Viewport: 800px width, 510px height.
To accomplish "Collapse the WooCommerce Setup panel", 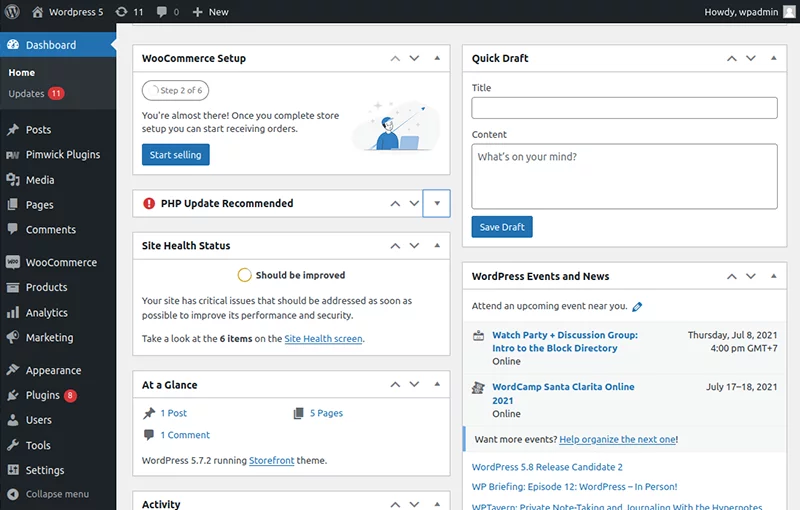I will point(437,58).
